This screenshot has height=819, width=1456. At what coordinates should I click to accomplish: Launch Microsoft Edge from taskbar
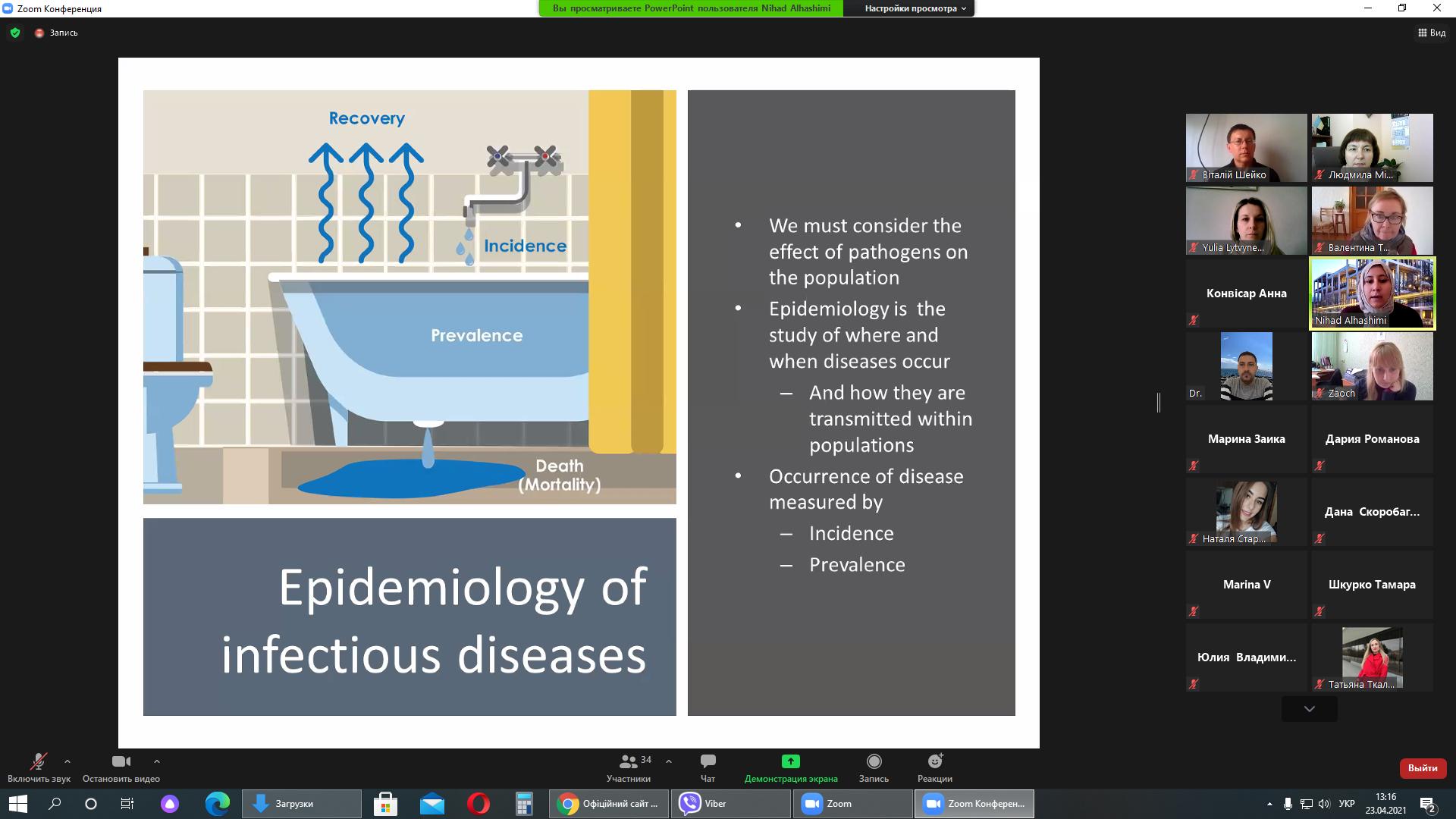218,804
